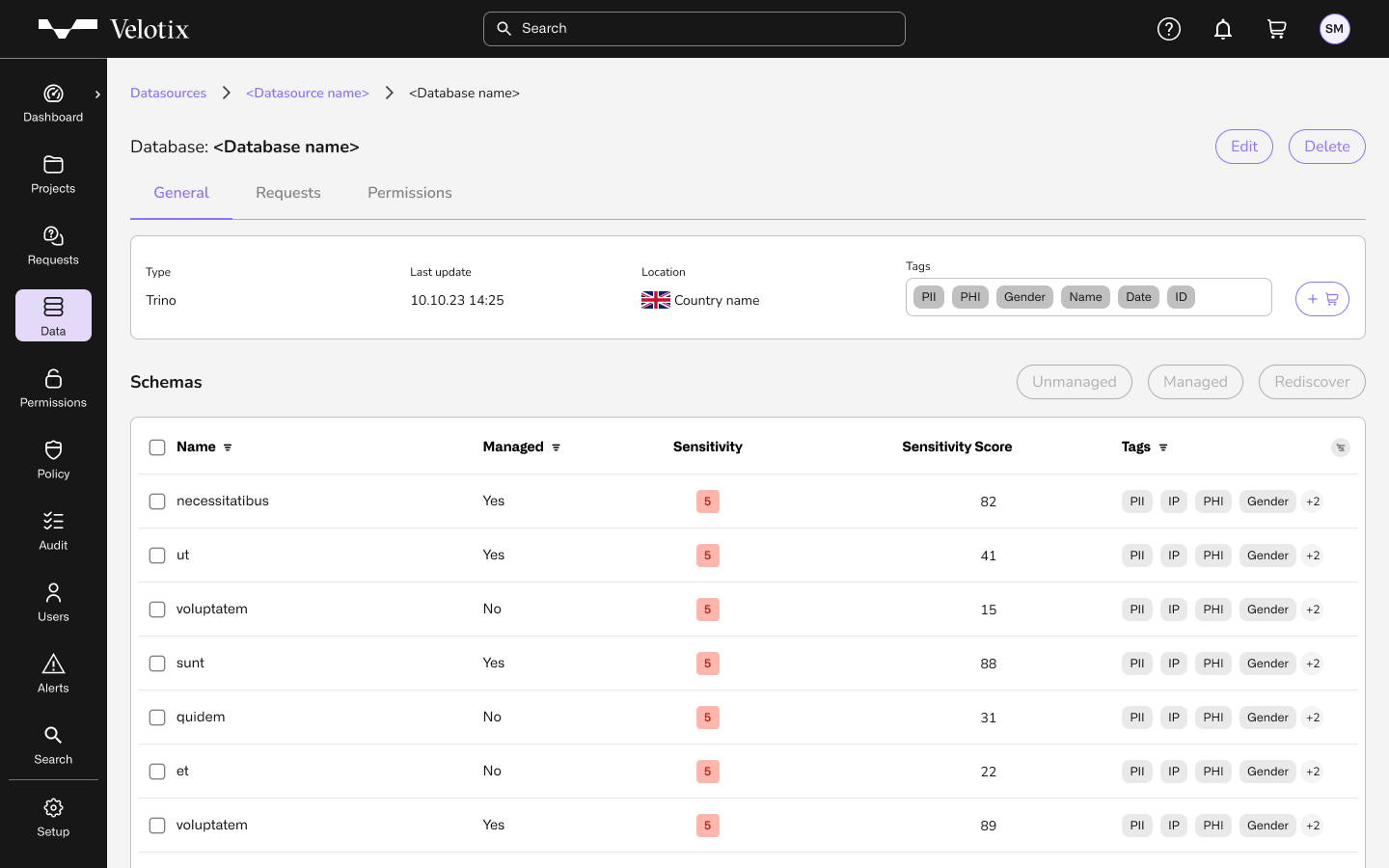This screenshot has height=868, width=1389.
Task: Open the Permissions section via sidebar icon
Action: [x=53, y=388]
